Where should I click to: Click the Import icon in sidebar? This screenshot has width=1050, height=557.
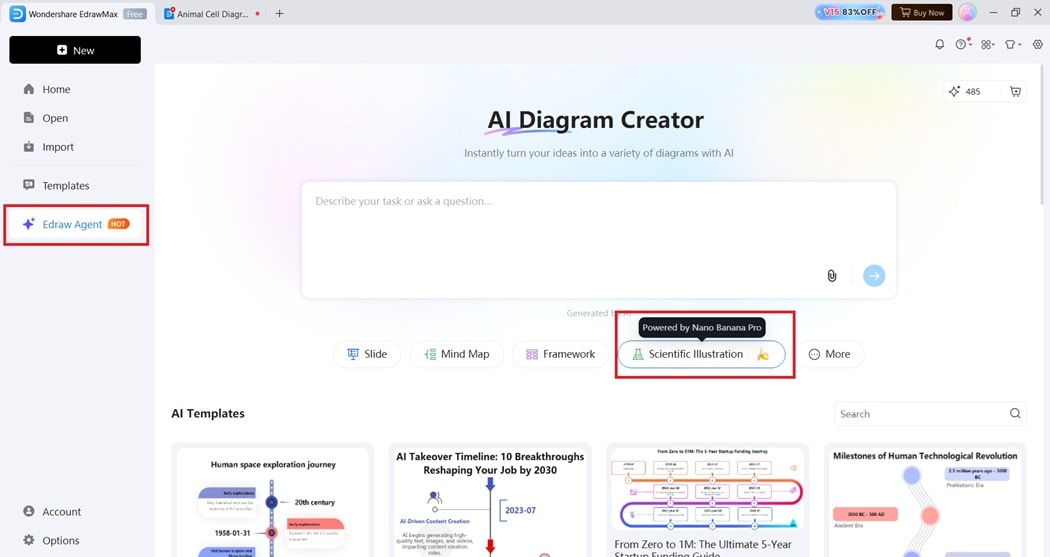[x=29, y=147]
